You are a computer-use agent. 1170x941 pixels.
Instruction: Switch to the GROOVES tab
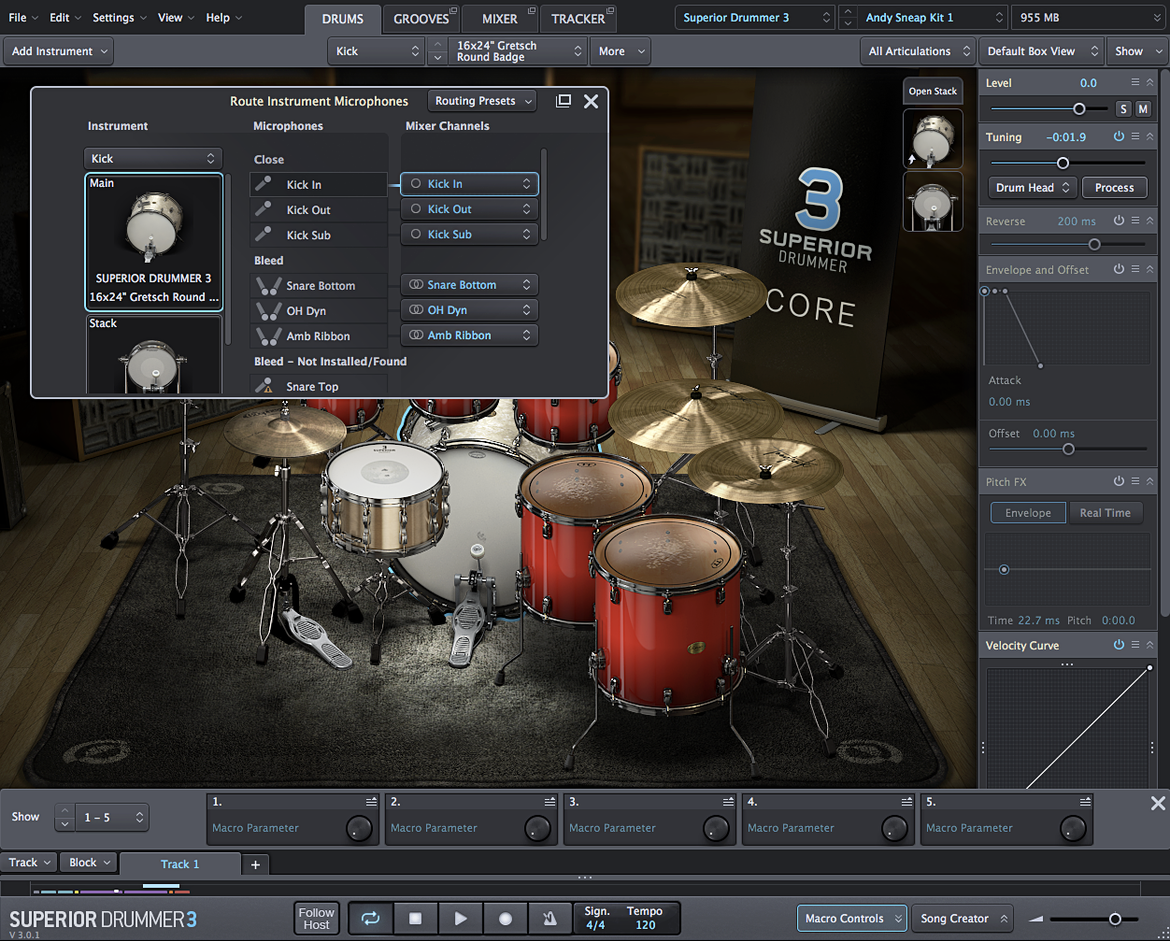pos(421,19)
